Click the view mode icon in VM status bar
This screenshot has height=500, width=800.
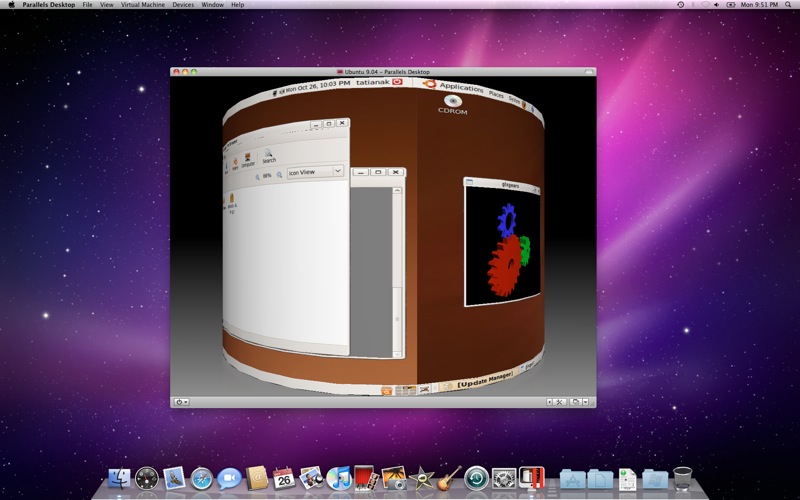tap(576, 402)
